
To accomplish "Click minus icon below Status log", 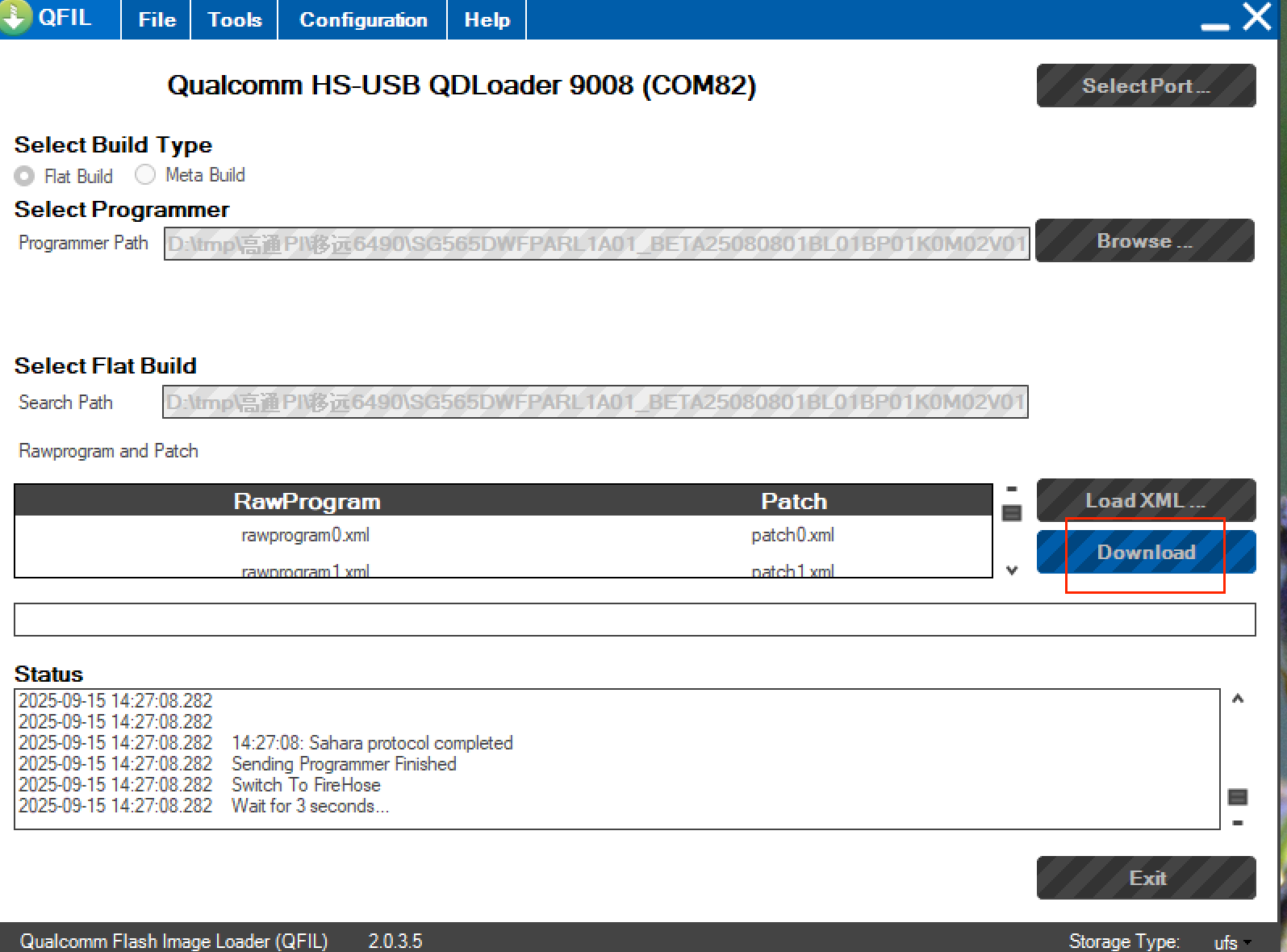I will [x=1237, y=823].
